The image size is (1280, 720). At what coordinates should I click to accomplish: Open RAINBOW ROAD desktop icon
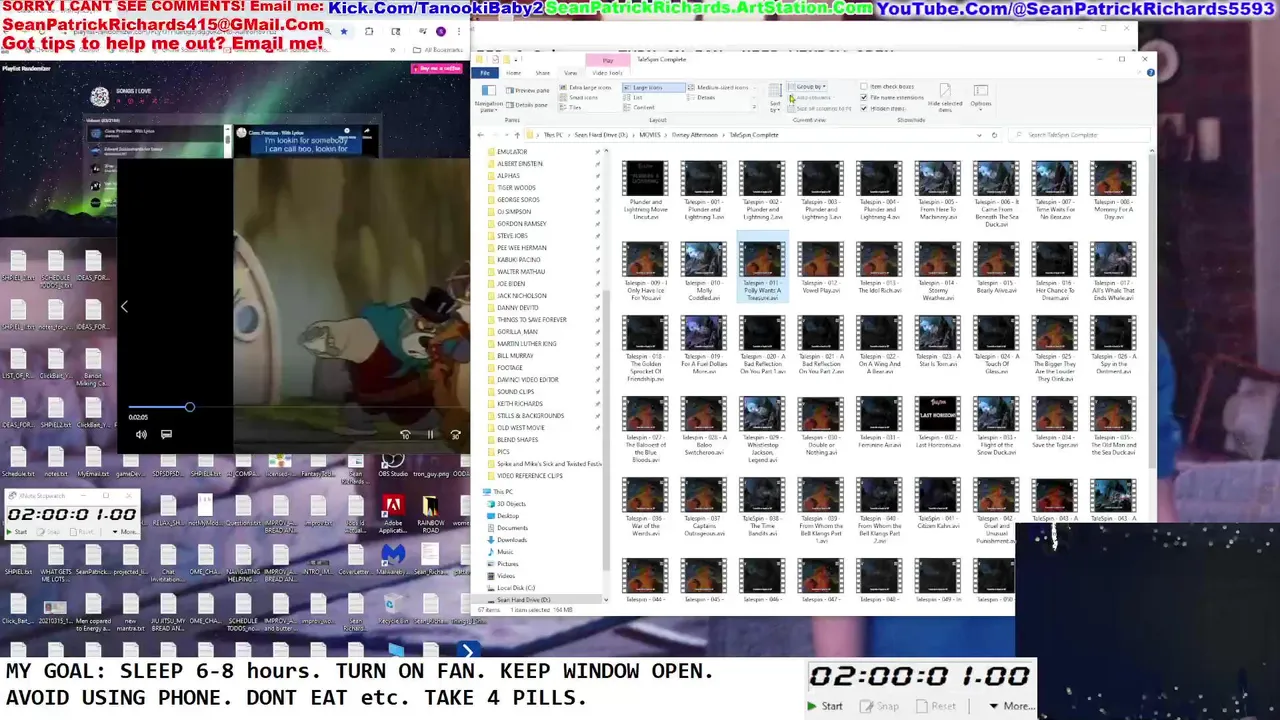pos(430,511)
